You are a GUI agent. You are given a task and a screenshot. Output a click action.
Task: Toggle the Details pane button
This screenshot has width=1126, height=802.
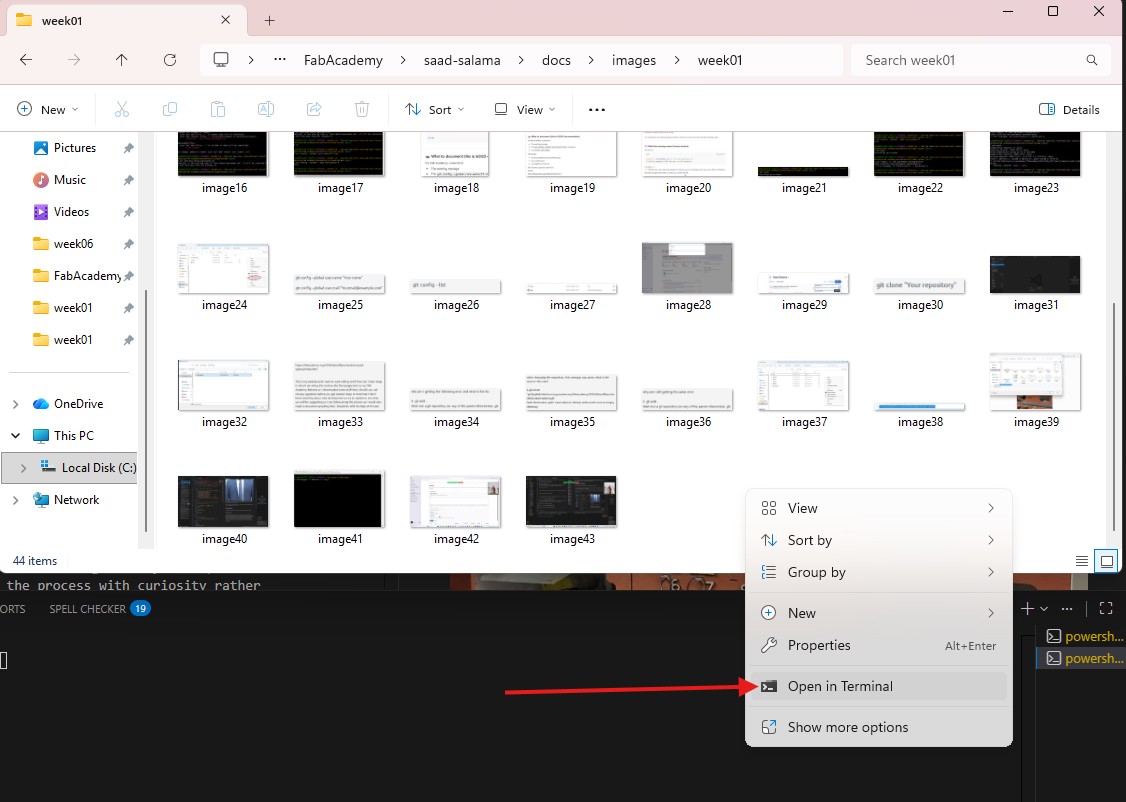pyautogui.click(x=1069, y=109)
